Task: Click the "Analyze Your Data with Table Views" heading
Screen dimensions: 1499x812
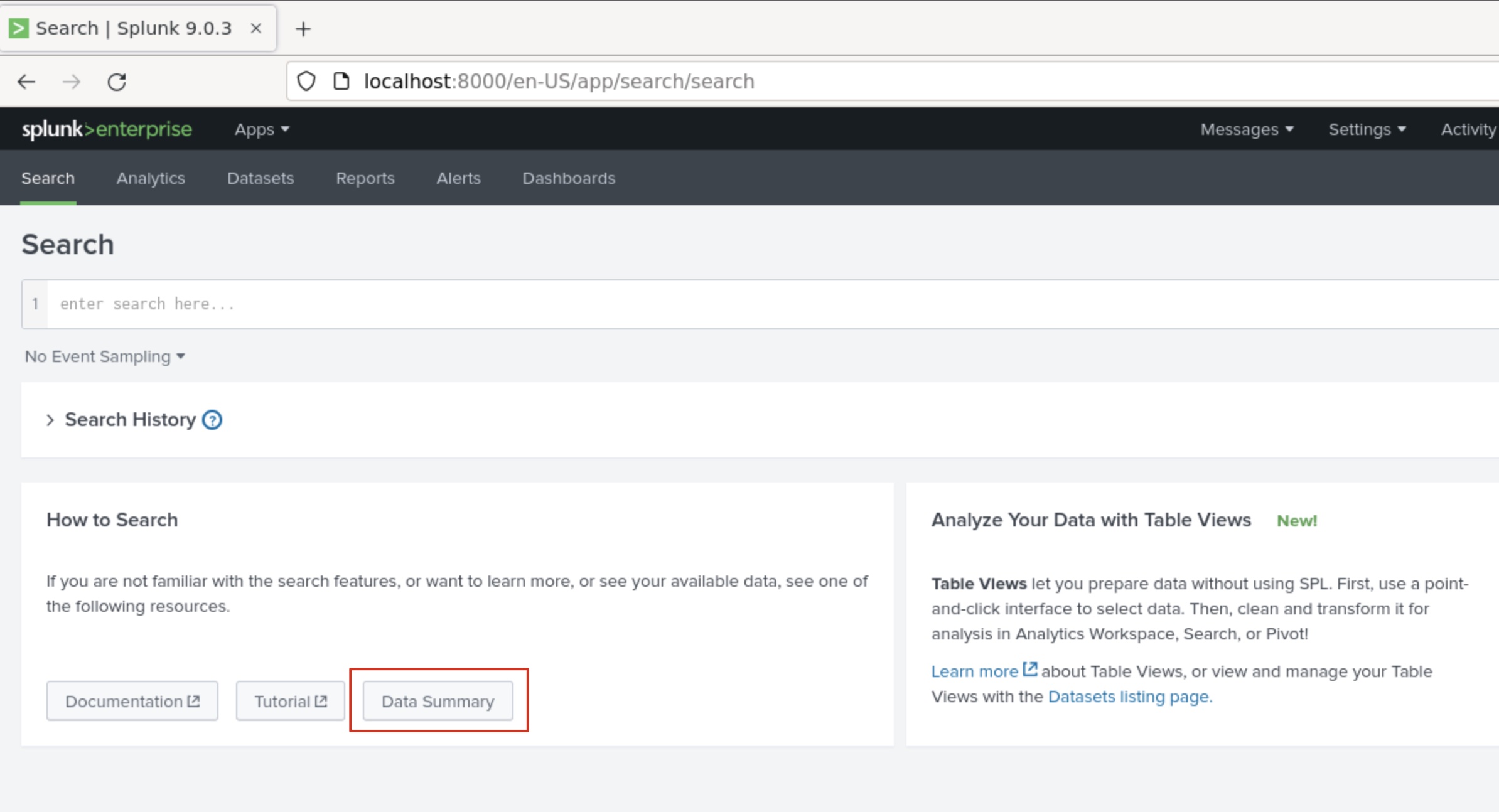Action: [1091, 520]
